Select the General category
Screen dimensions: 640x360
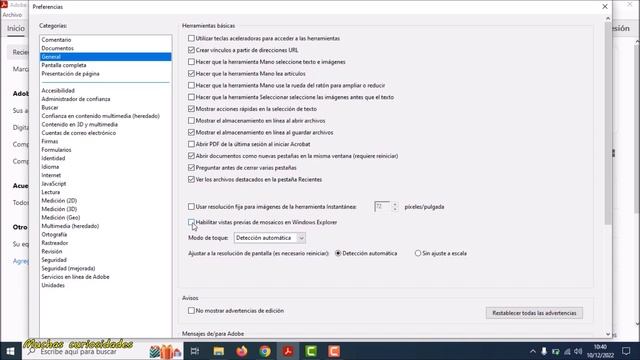(105, 57)
